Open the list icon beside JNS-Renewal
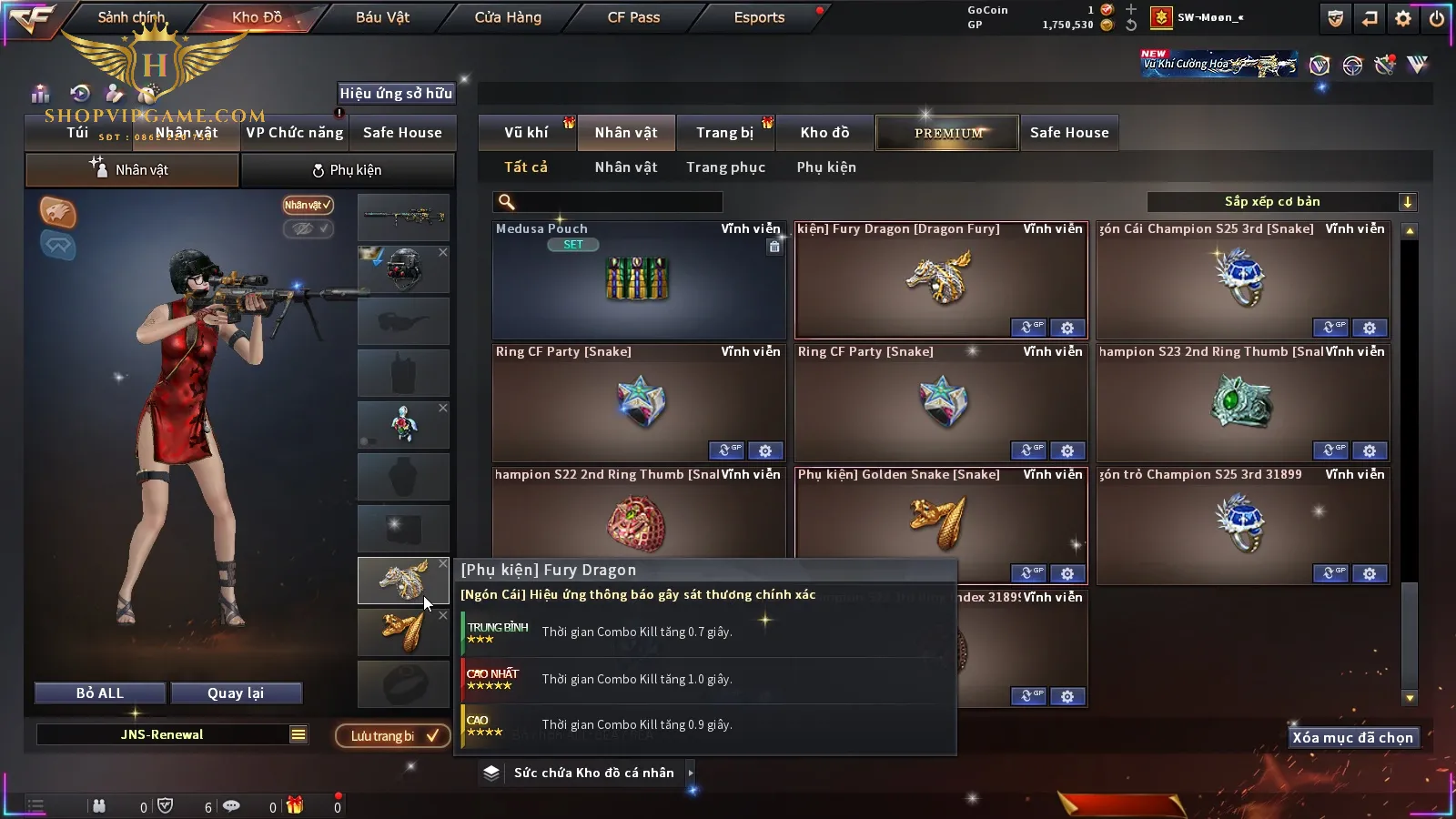The image size is (1456, 819). tap(298, 734)
